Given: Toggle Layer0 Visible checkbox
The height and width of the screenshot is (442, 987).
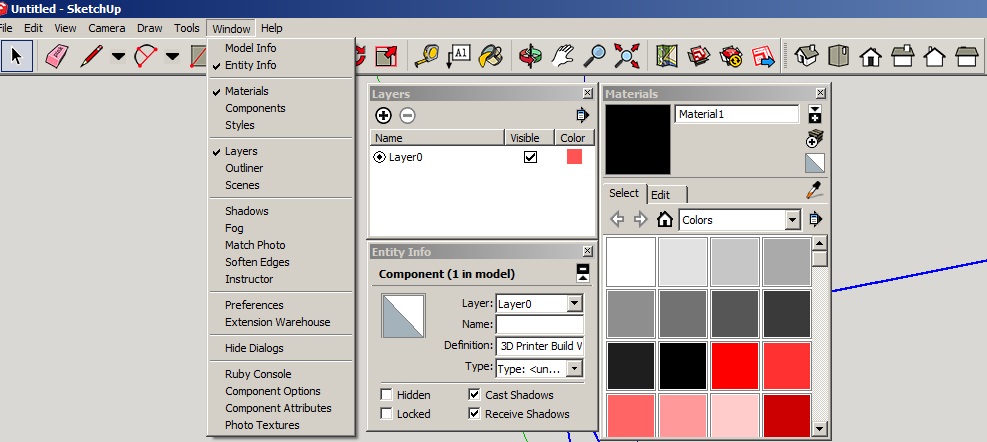Looking at the screenshot, I should point(531,157).
